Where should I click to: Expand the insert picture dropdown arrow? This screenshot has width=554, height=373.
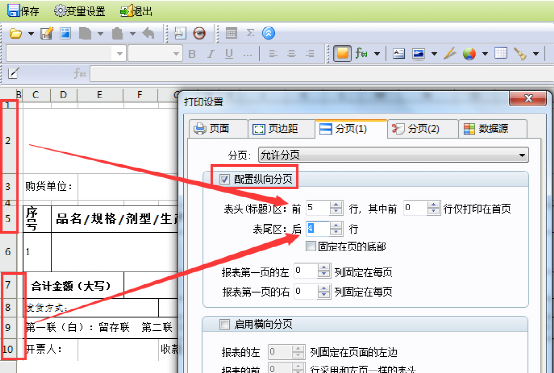(434, 54)
